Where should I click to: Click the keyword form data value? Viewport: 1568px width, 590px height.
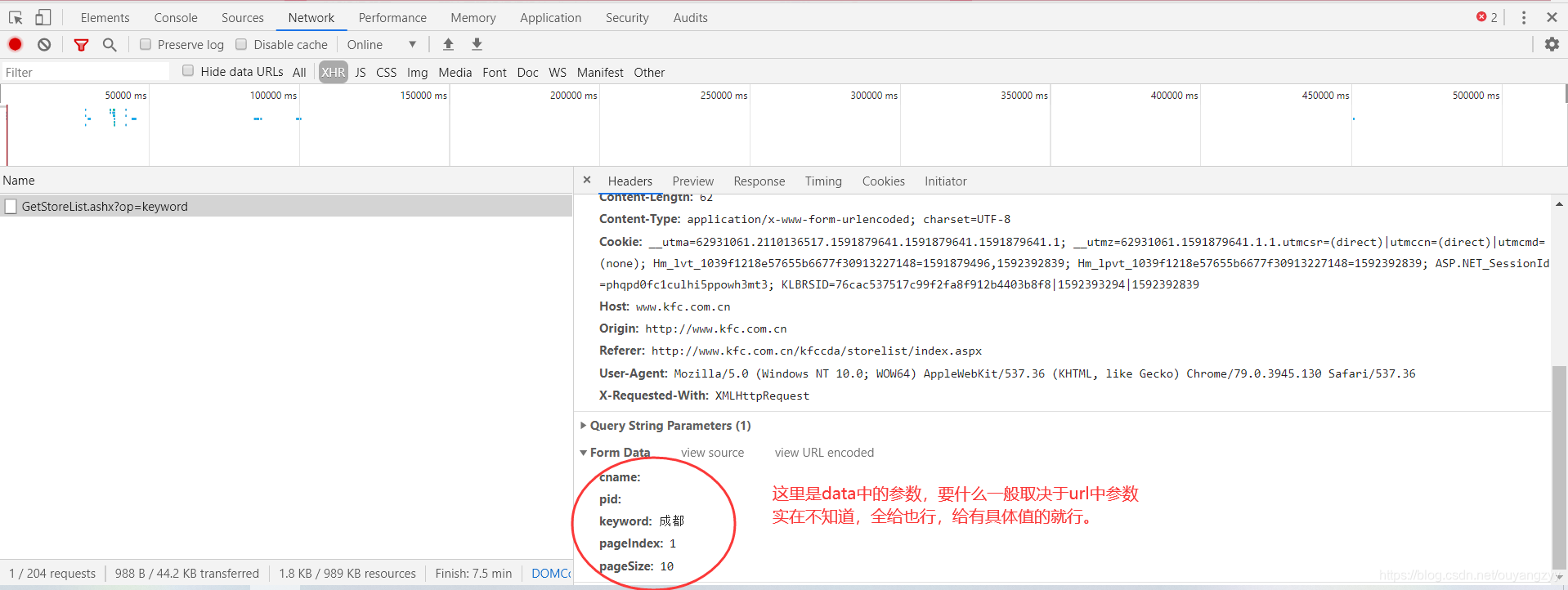(671, 521)
